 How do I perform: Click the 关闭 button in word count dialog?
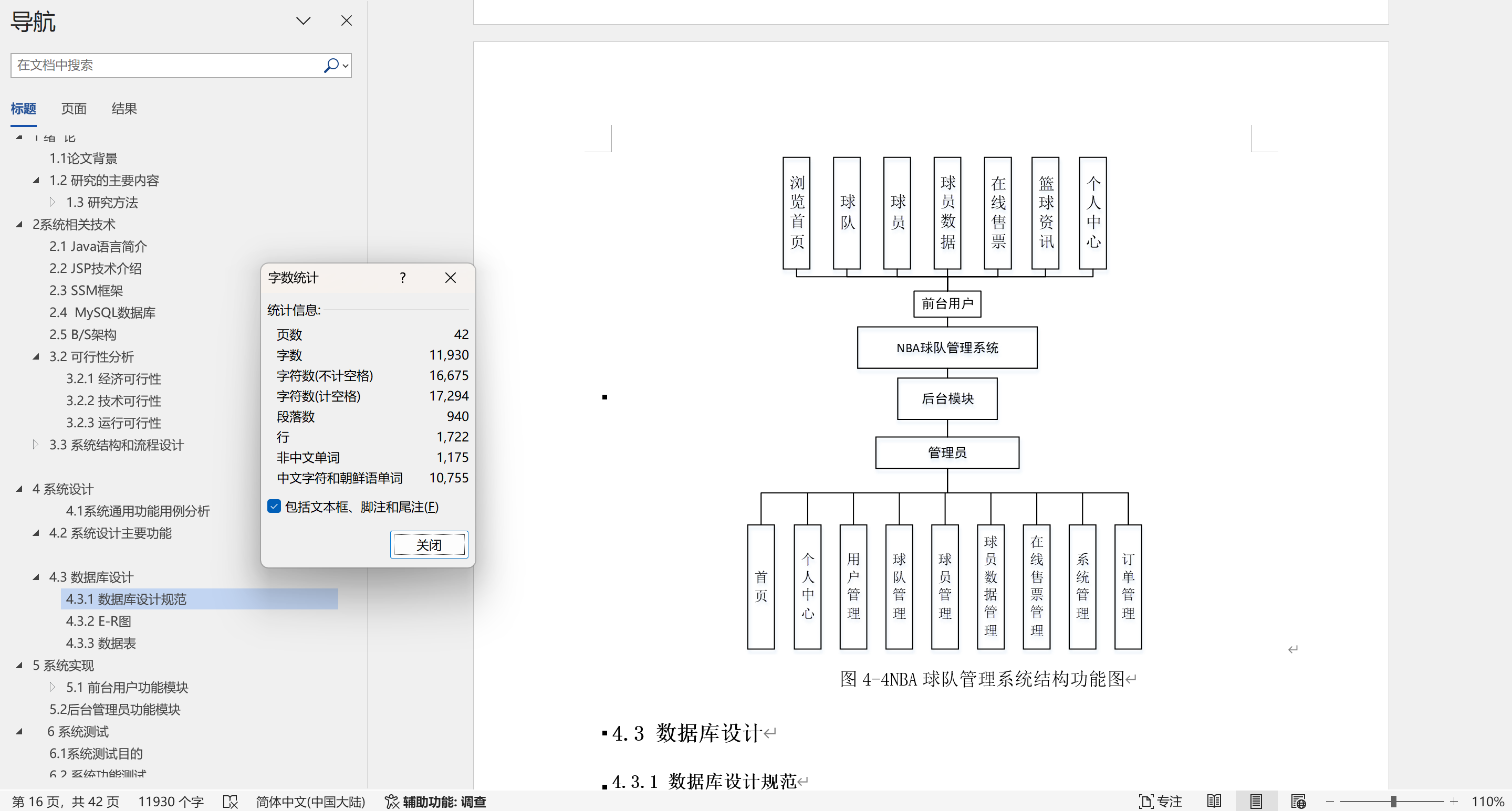click(429, 545)
